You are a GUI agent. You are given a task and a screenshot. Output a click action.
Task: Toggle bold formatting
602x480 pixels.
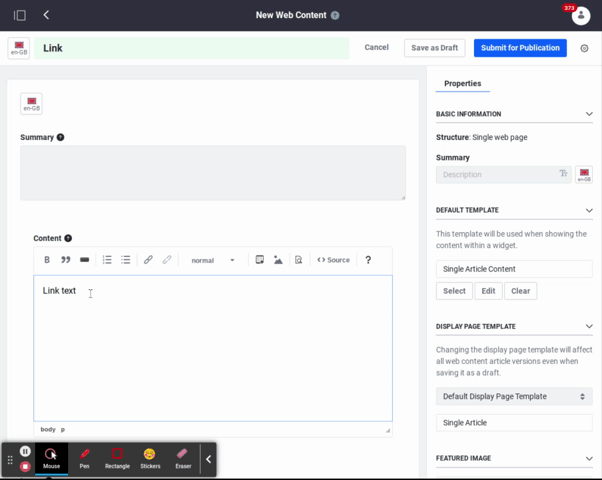coord(47,260)
